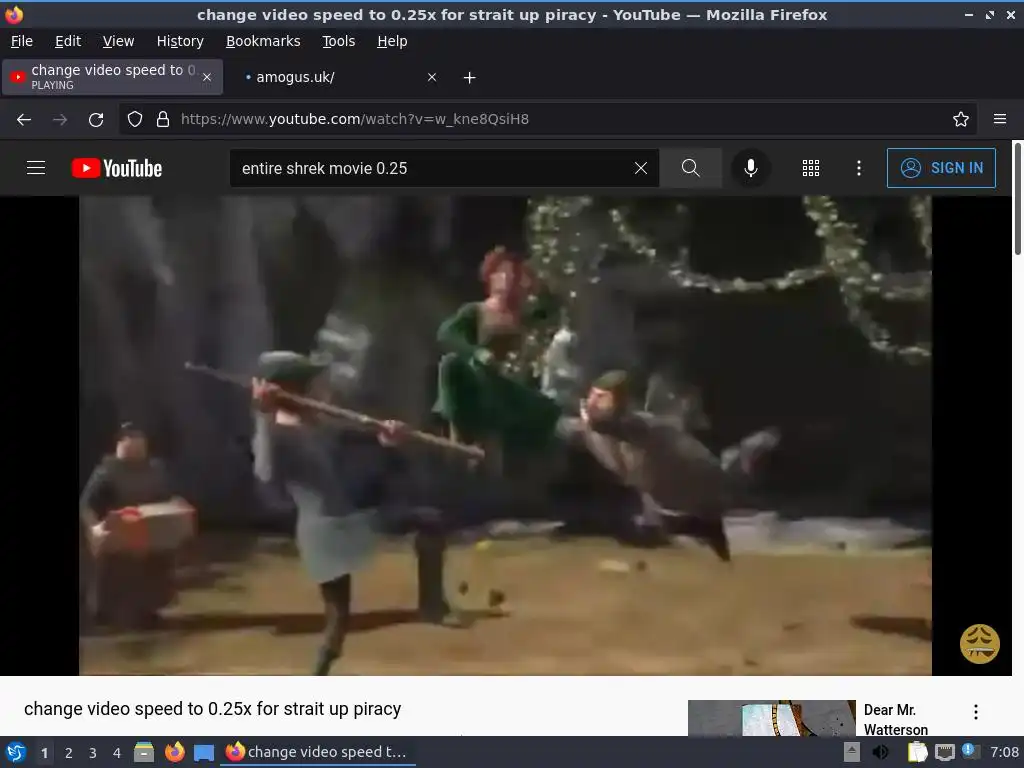This screenshot has width=1024, height=768.
Task: Open the Edit menu
Action: (68, 41)
